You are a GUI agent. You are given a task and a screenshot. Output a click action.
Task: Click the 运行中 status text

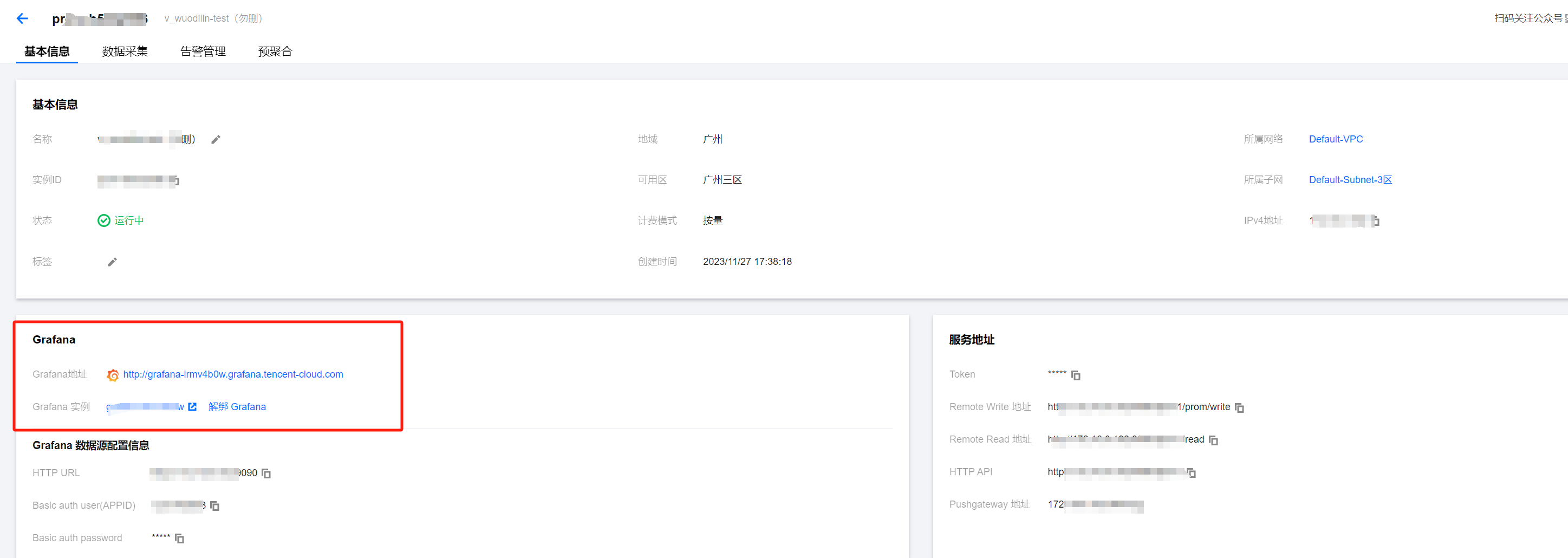pyautogui.click(x=129, y=220)
